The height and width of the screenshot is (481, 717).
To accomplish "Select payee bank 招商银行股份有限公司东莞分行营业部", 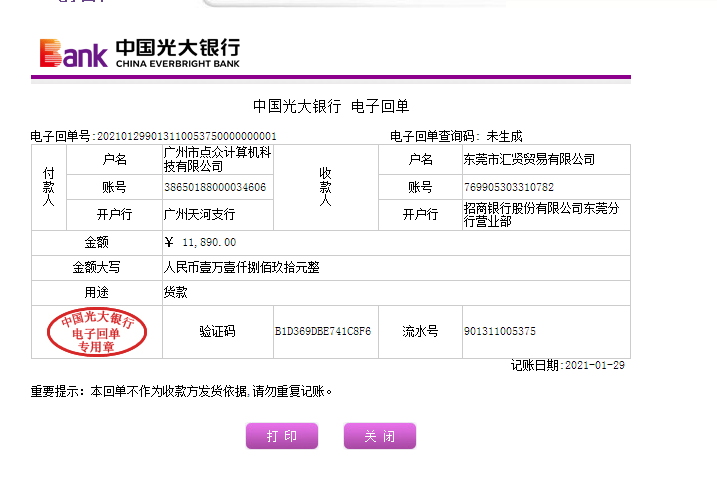I will click(541, 214).
